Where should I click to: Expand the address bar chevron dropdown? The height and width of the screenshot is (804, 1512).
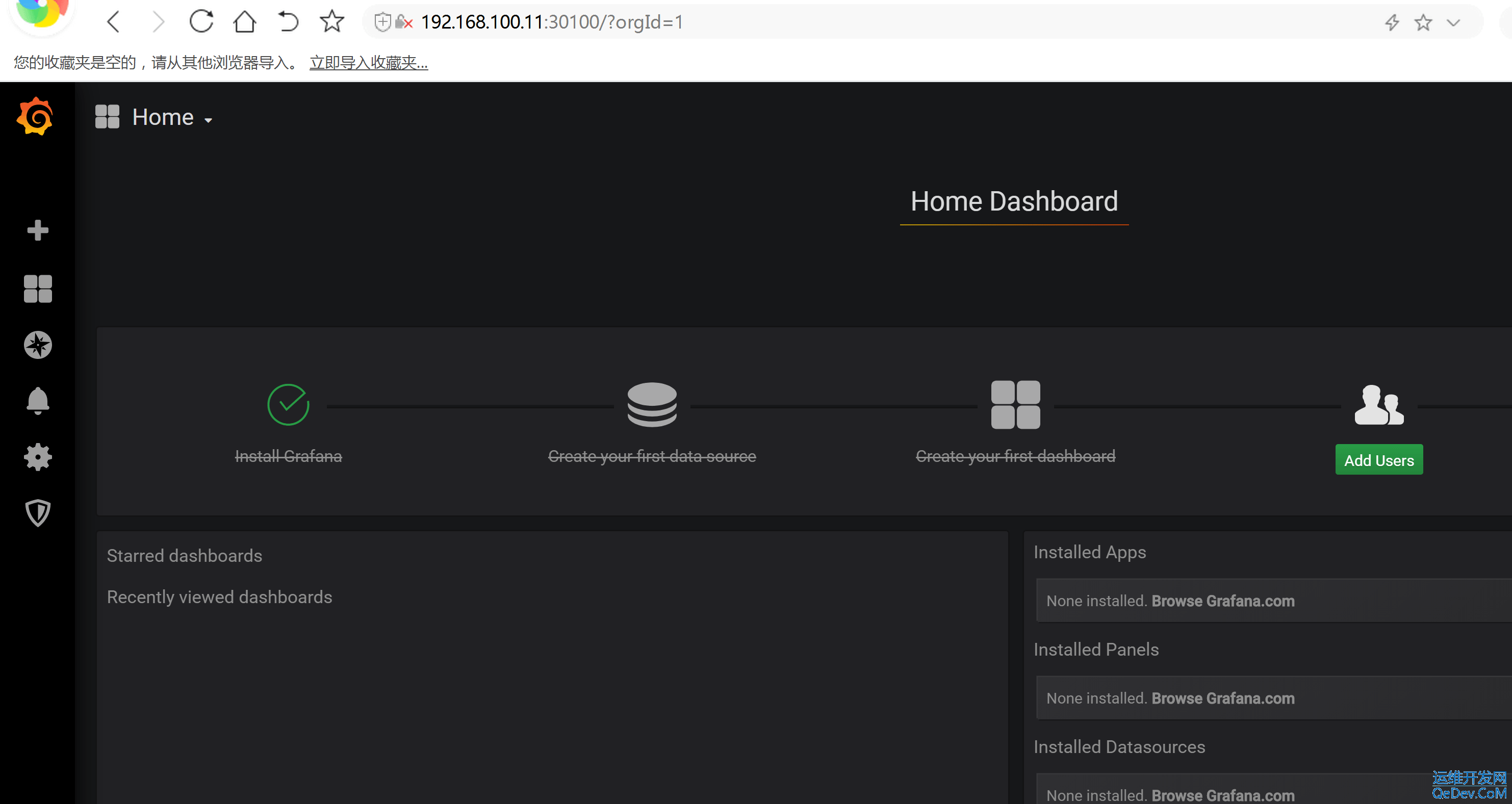pos(1453,23)
